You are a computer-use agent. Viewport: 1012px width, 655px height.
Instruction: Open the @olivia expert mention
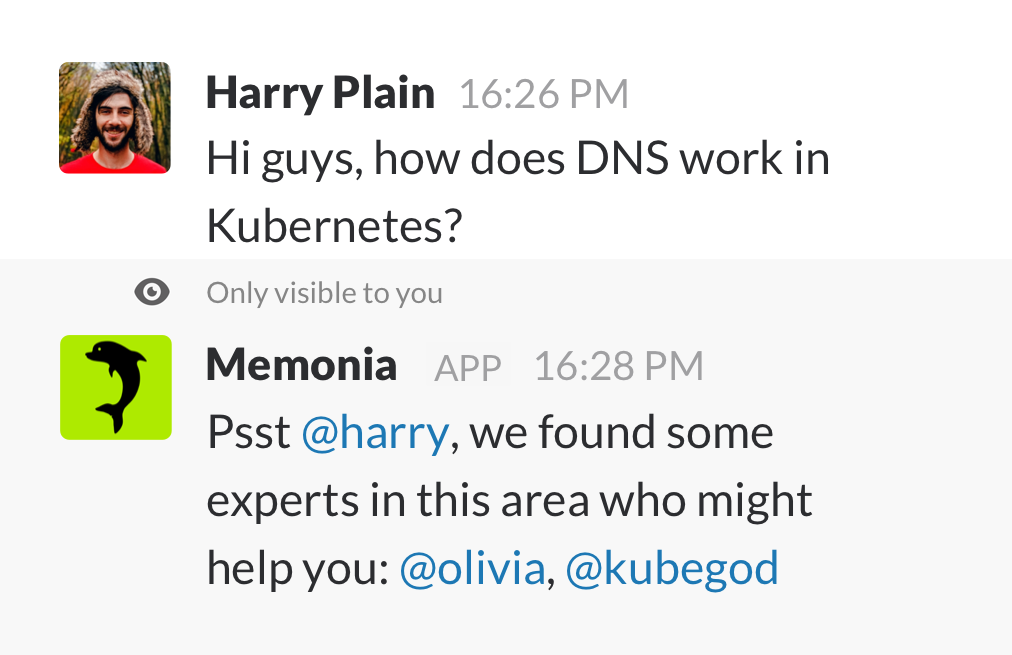471,567
